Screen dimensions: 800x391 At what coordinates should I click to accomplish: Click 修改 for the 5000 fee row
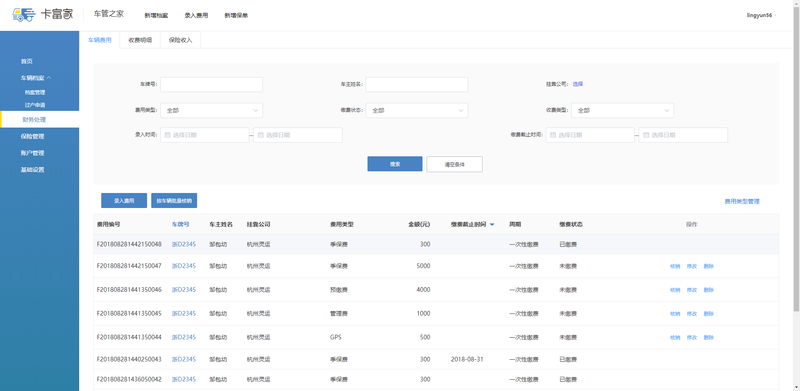[x=691, y=266]
